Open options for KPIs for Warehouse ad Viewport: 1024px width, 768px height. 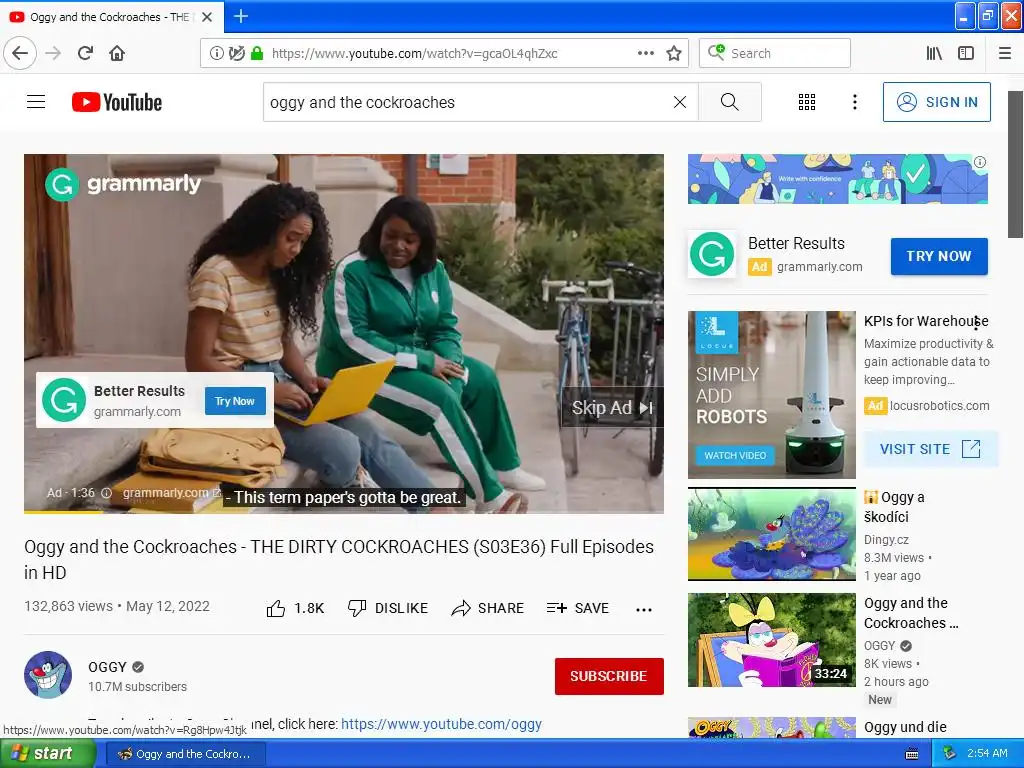point(976,322)
